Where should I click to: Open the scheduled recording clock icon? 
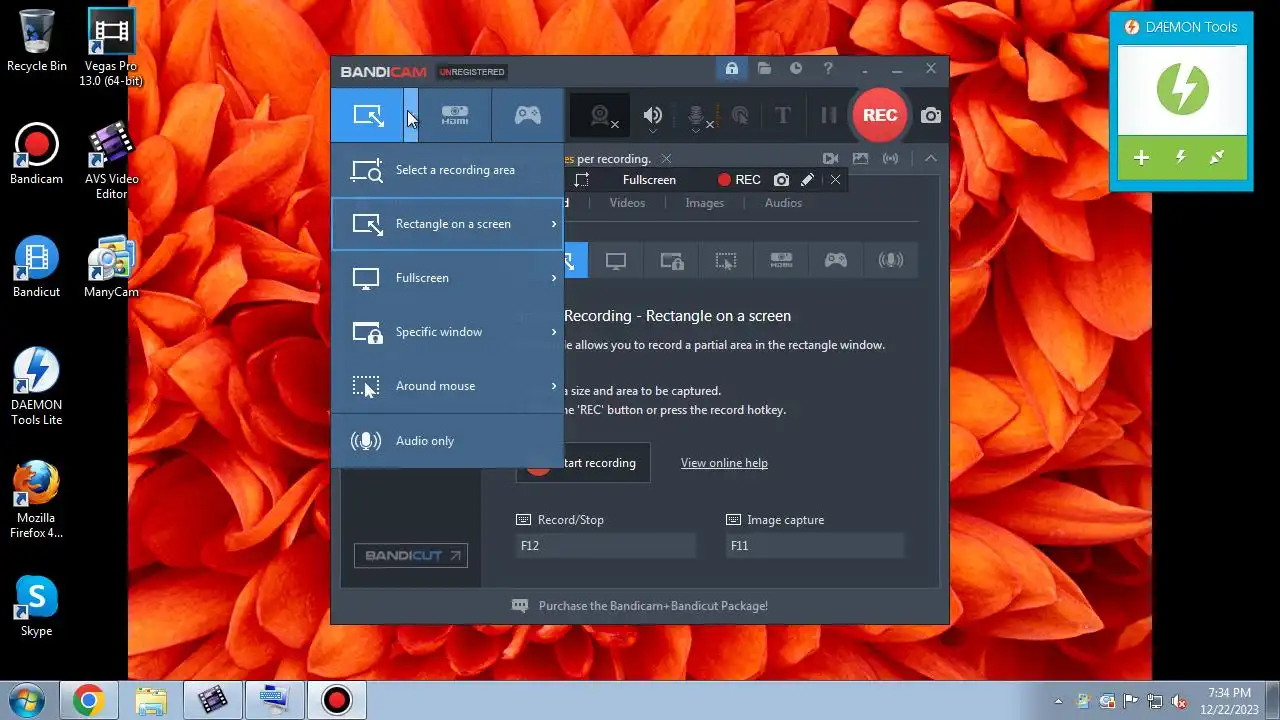[x=796, y=69]
